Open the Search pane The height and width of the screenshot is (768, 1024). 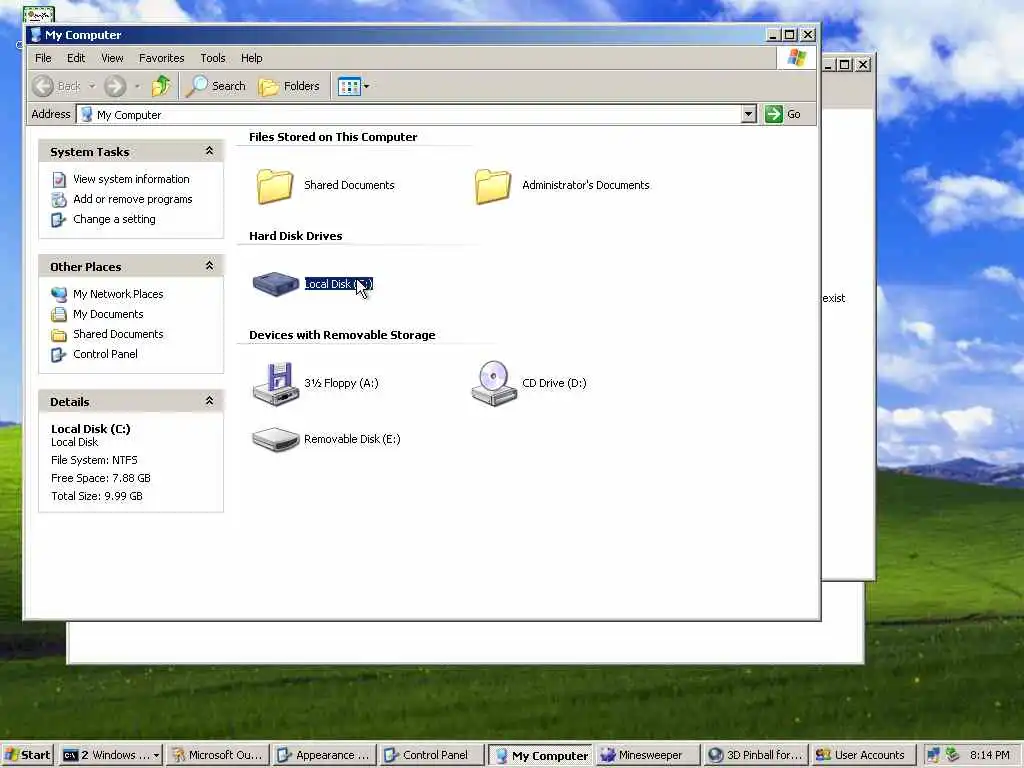pyautogui.click(x=216, y=86)
